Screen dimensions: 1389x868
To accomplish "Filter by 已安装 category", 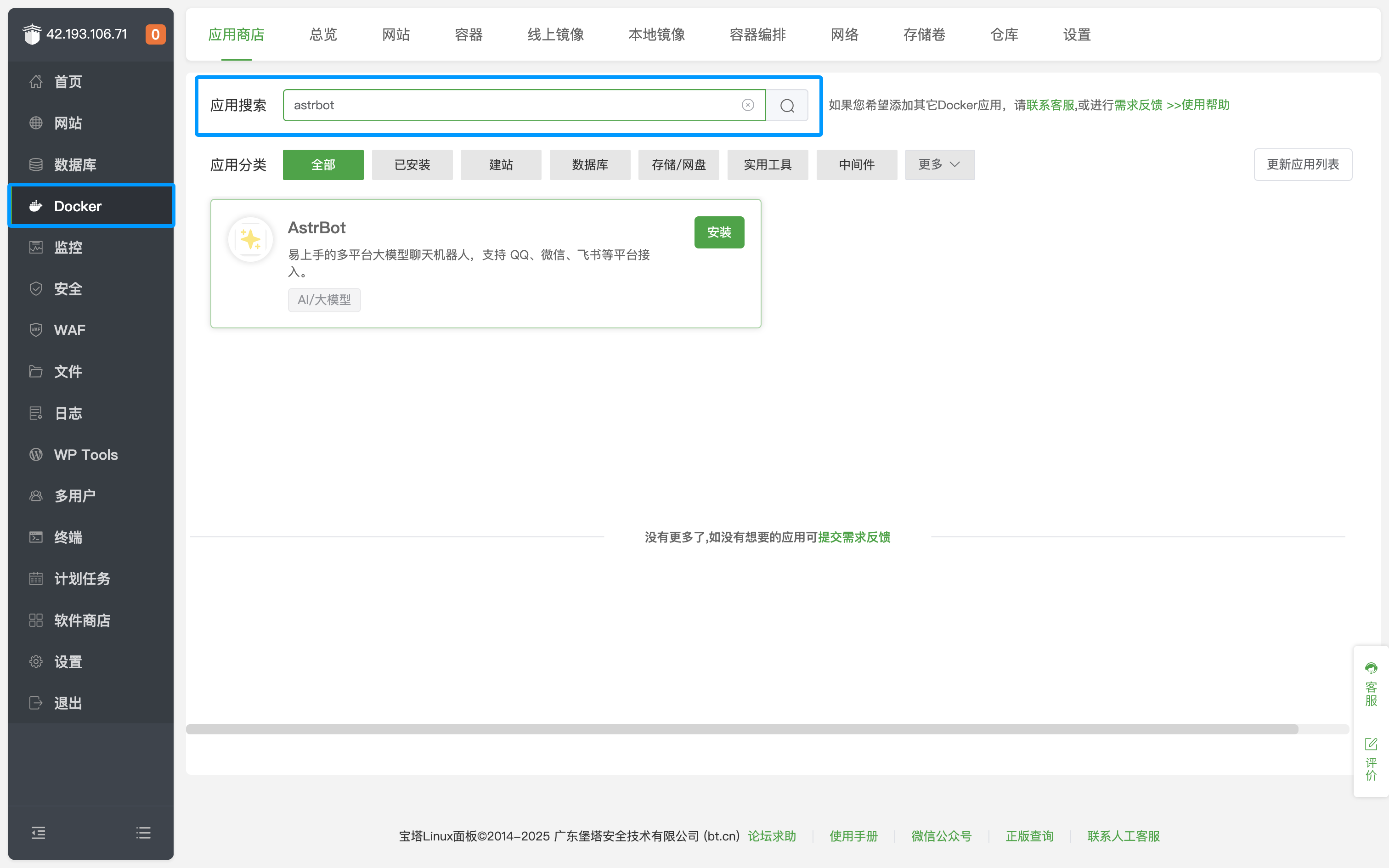I will 412,165.
